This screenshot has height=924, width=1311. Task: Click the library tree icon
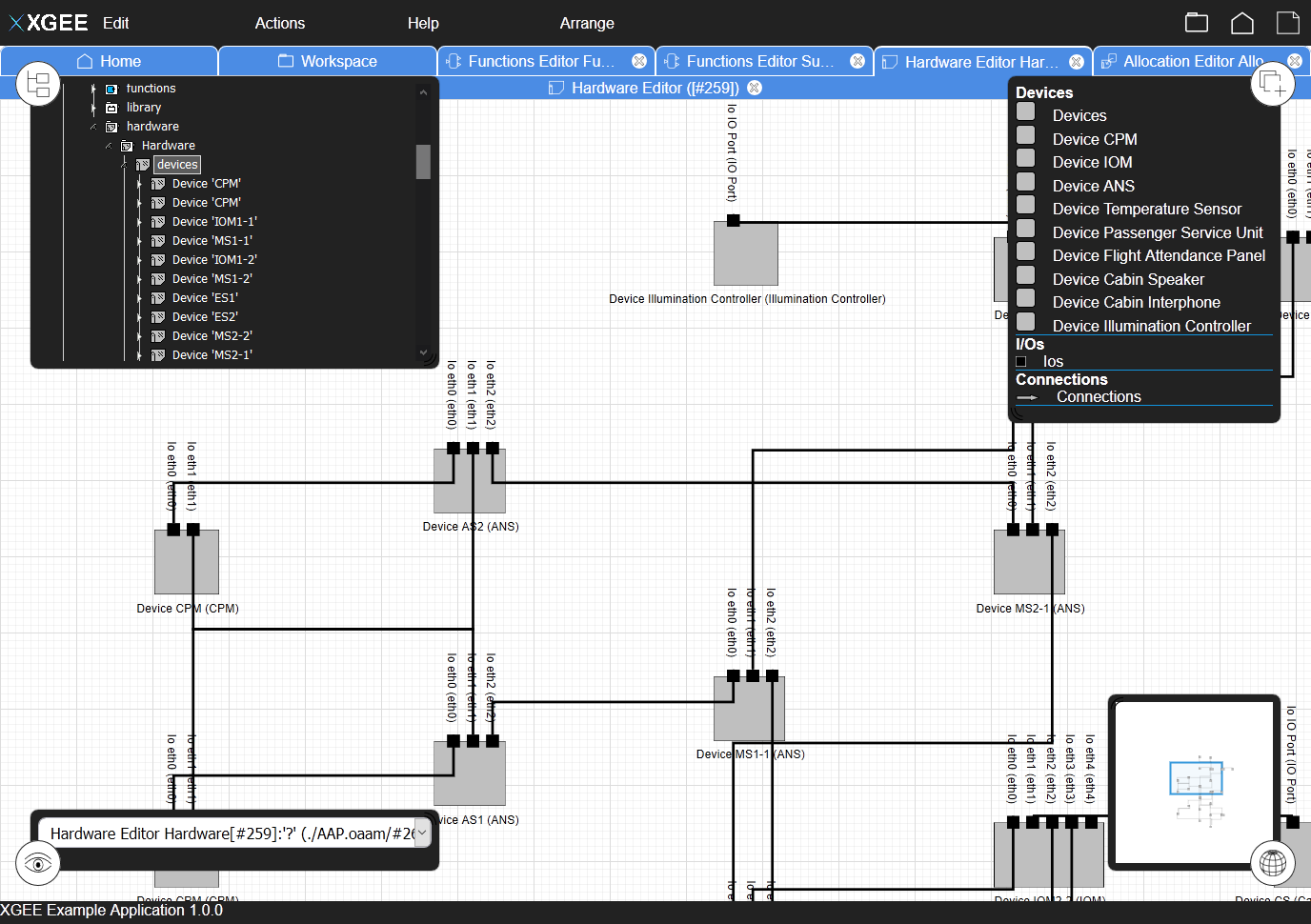point(111,108)
